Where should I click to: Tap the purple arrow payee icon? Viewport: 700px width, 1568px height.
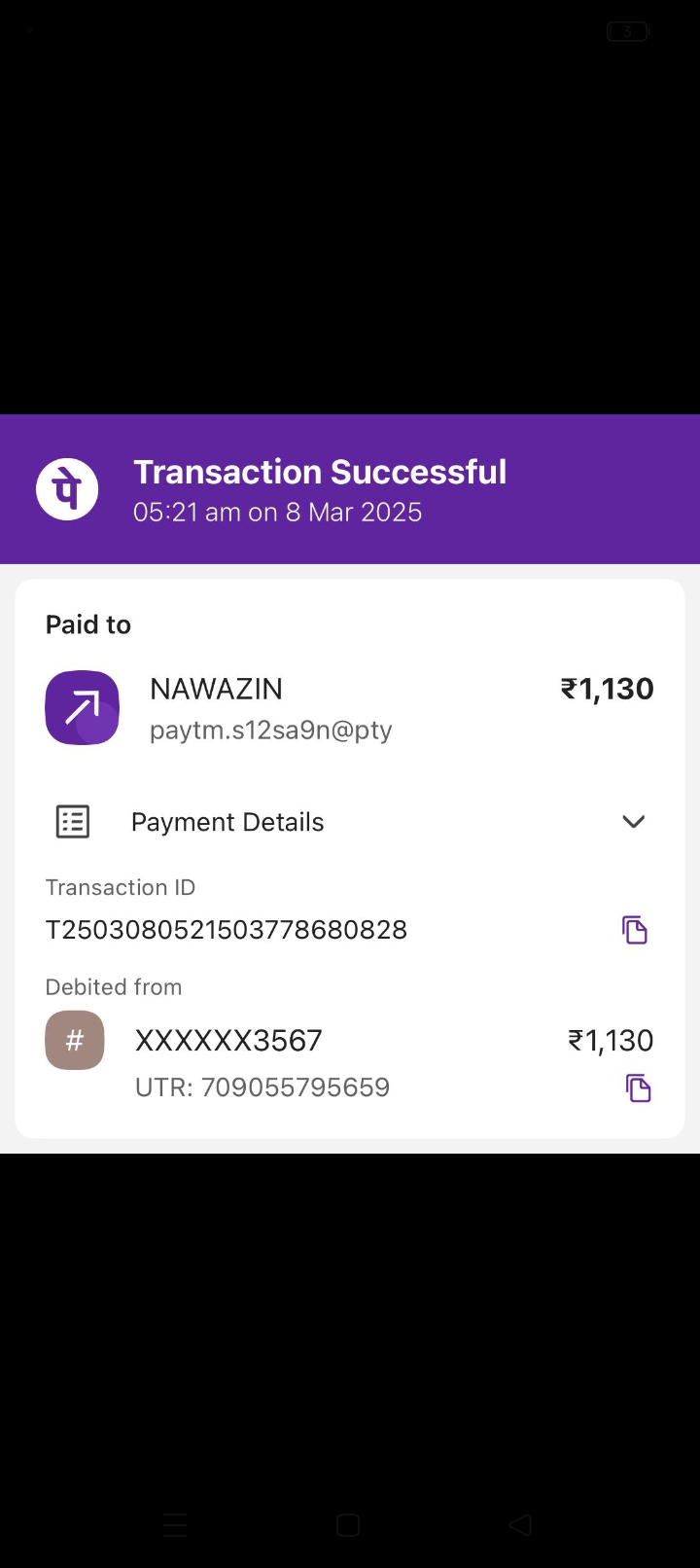[83, 708]
